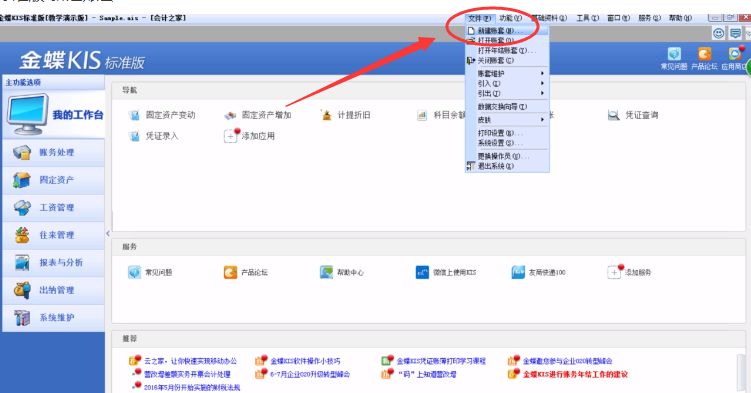The height and width of the screenshot is (393, 751).
Task: Open the 服务 menu
Action: 649,18
